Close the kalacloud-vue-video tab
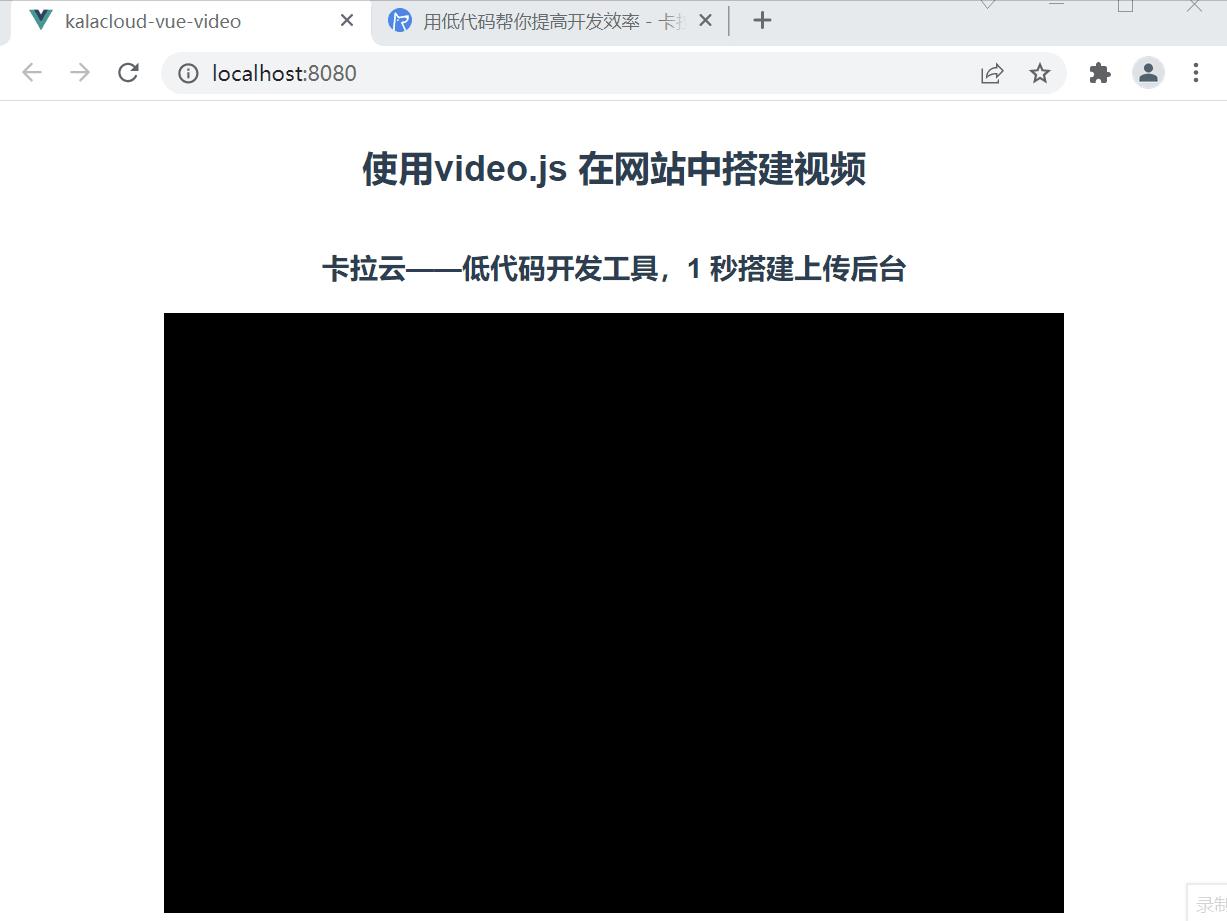The image size is (1227, 921). 346,19
